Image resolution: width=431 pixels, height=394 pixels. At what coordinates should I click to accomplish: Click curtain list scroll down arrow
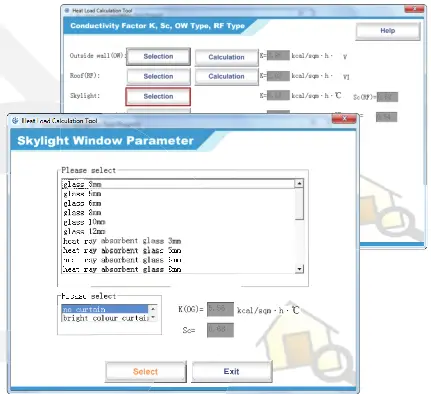[153, 318]
